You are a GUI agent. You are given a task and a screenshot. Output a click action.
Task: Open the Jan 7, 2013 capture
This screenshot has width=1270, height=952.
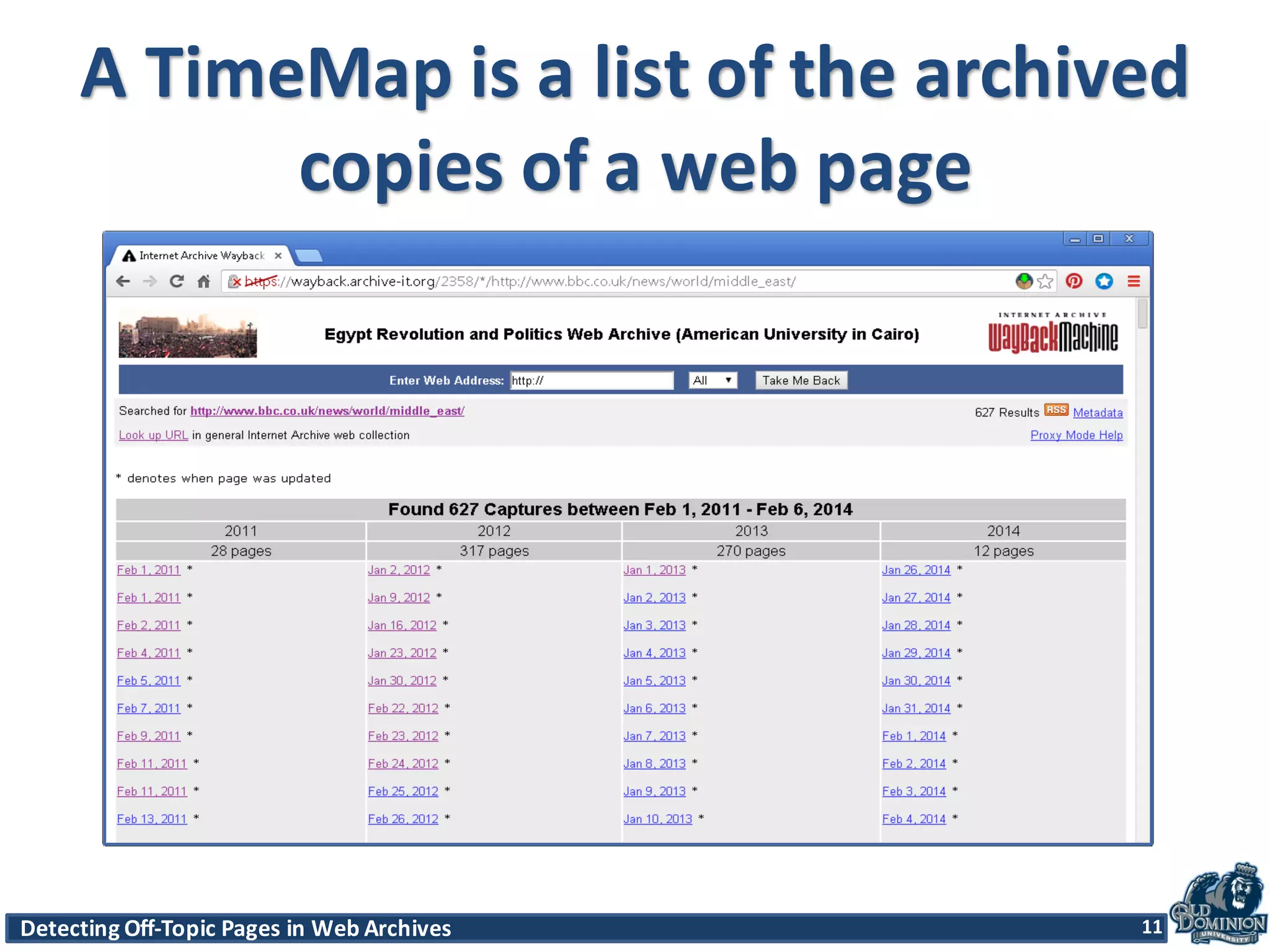click(x=655, y=736)
